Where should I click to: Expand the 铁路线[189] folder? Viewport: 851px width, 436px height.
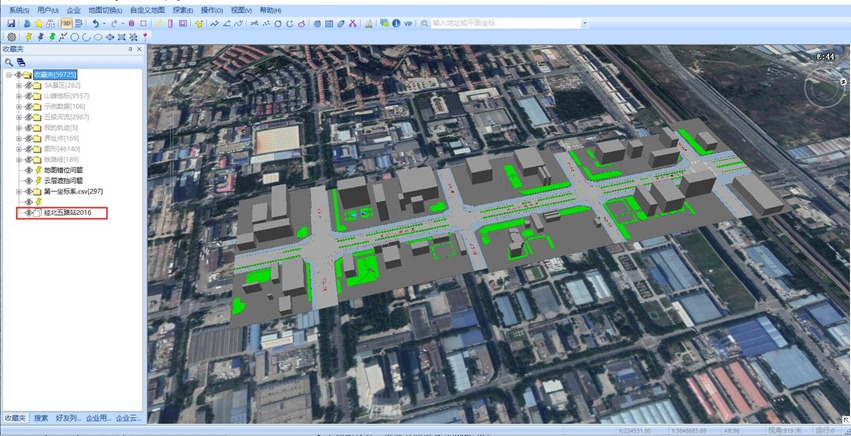click(18, 159)
